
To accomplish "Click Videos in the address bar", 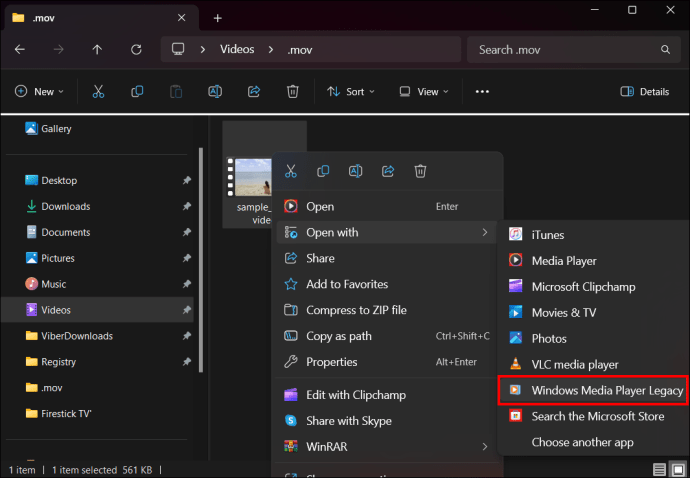I will 237,49.
